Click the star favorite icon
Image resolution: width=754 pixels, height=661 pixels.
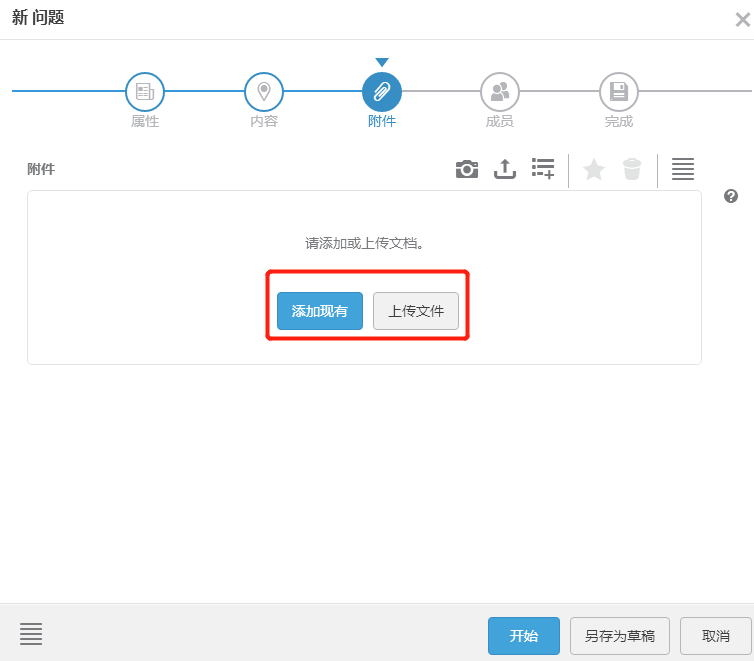[594, 170]
